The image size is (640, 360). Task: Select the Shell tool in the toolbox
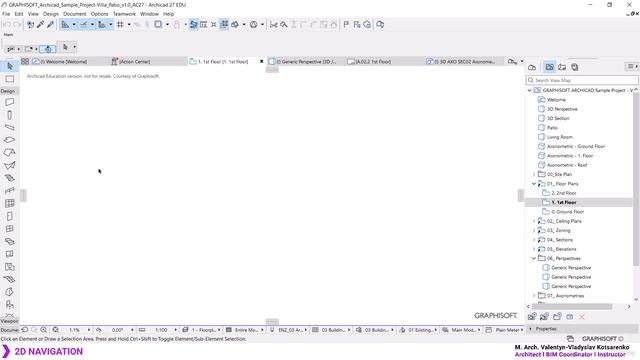(x=10, y=165)
